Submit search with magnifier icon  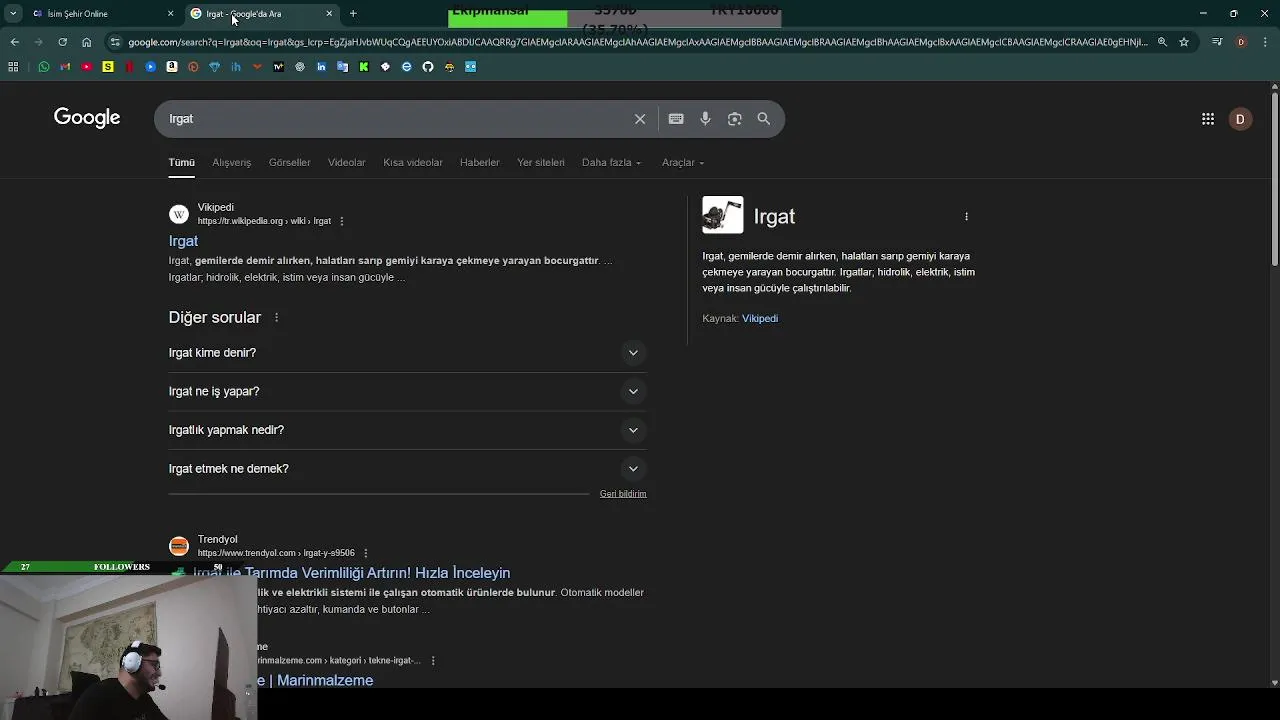click(764, 119)
